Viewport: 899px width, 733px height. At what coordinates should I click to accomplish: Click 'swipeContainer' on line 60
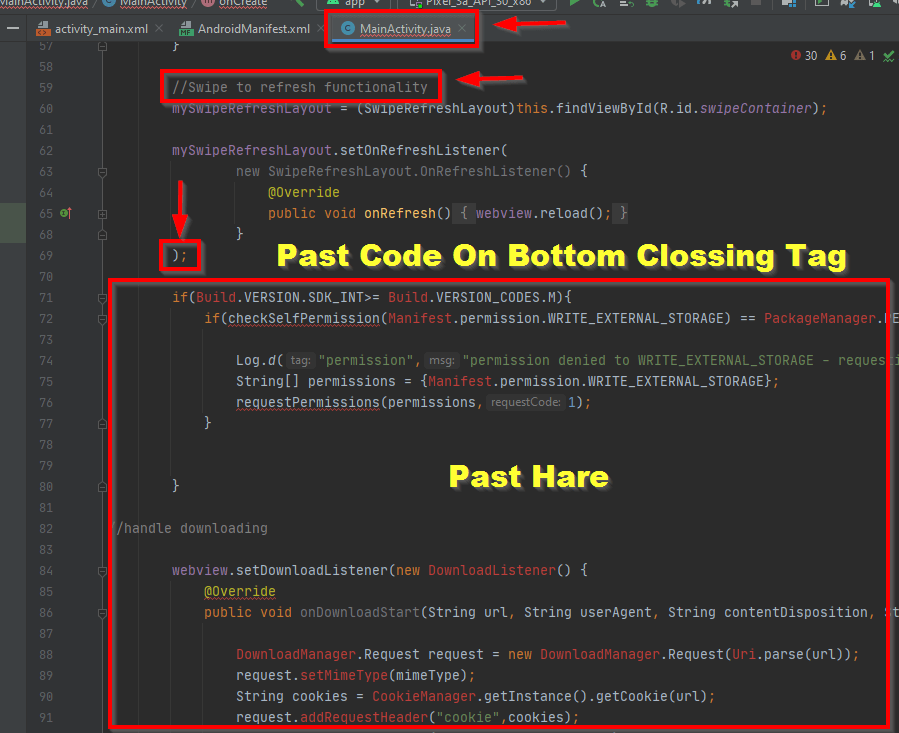756,108
